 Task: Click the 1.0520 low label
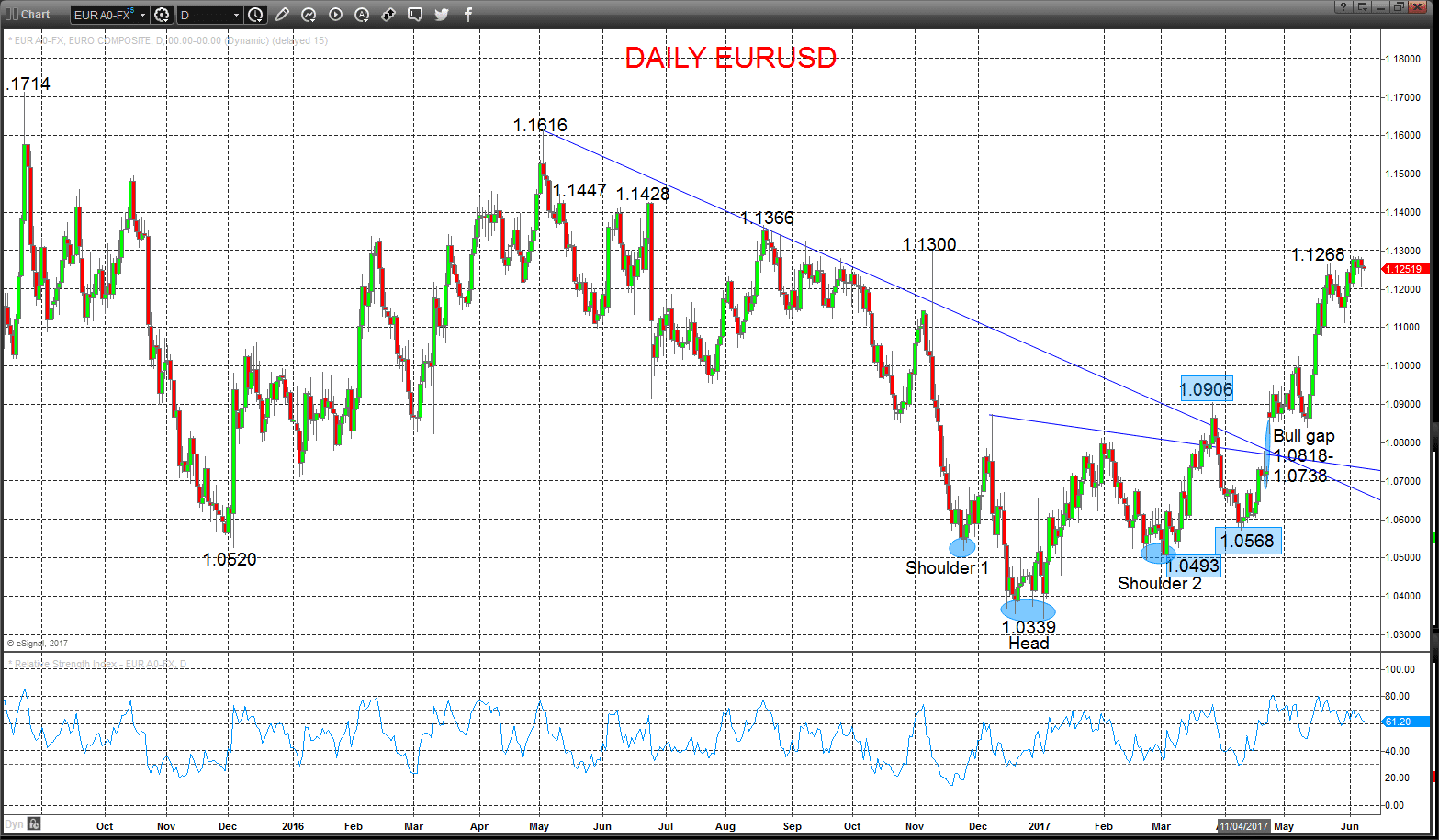pyautogui.click(x=230, y=559)
